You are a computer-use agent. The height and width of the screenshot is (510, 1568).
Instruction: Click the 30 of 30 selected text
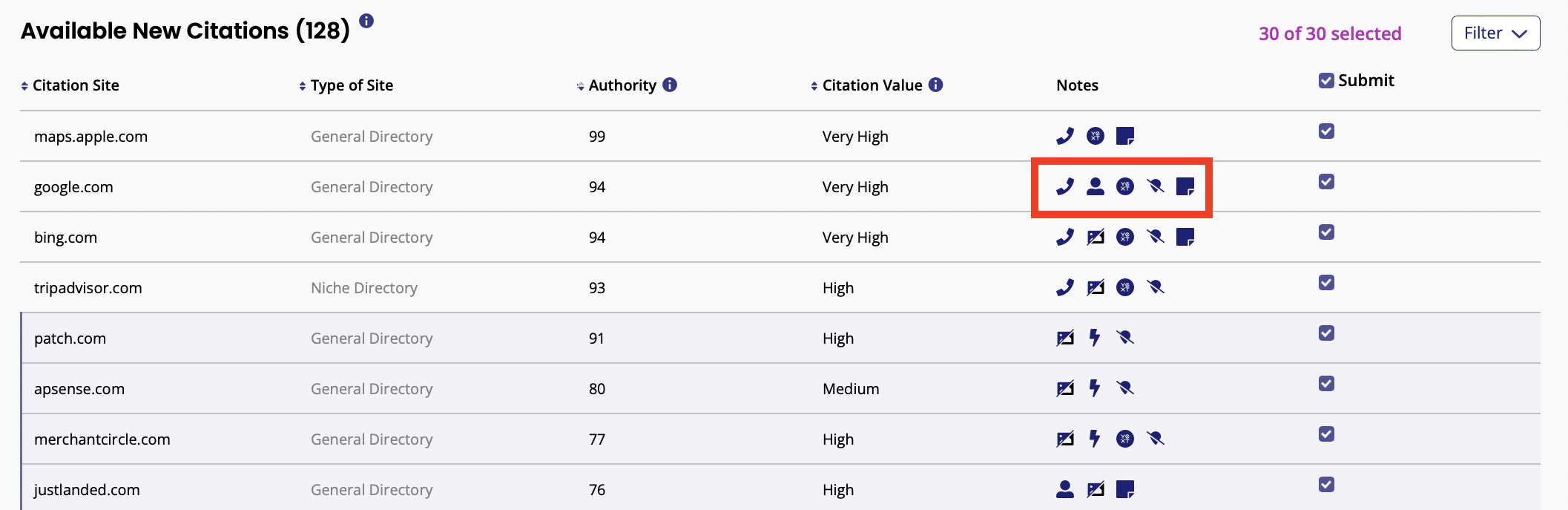[1330, 33]
